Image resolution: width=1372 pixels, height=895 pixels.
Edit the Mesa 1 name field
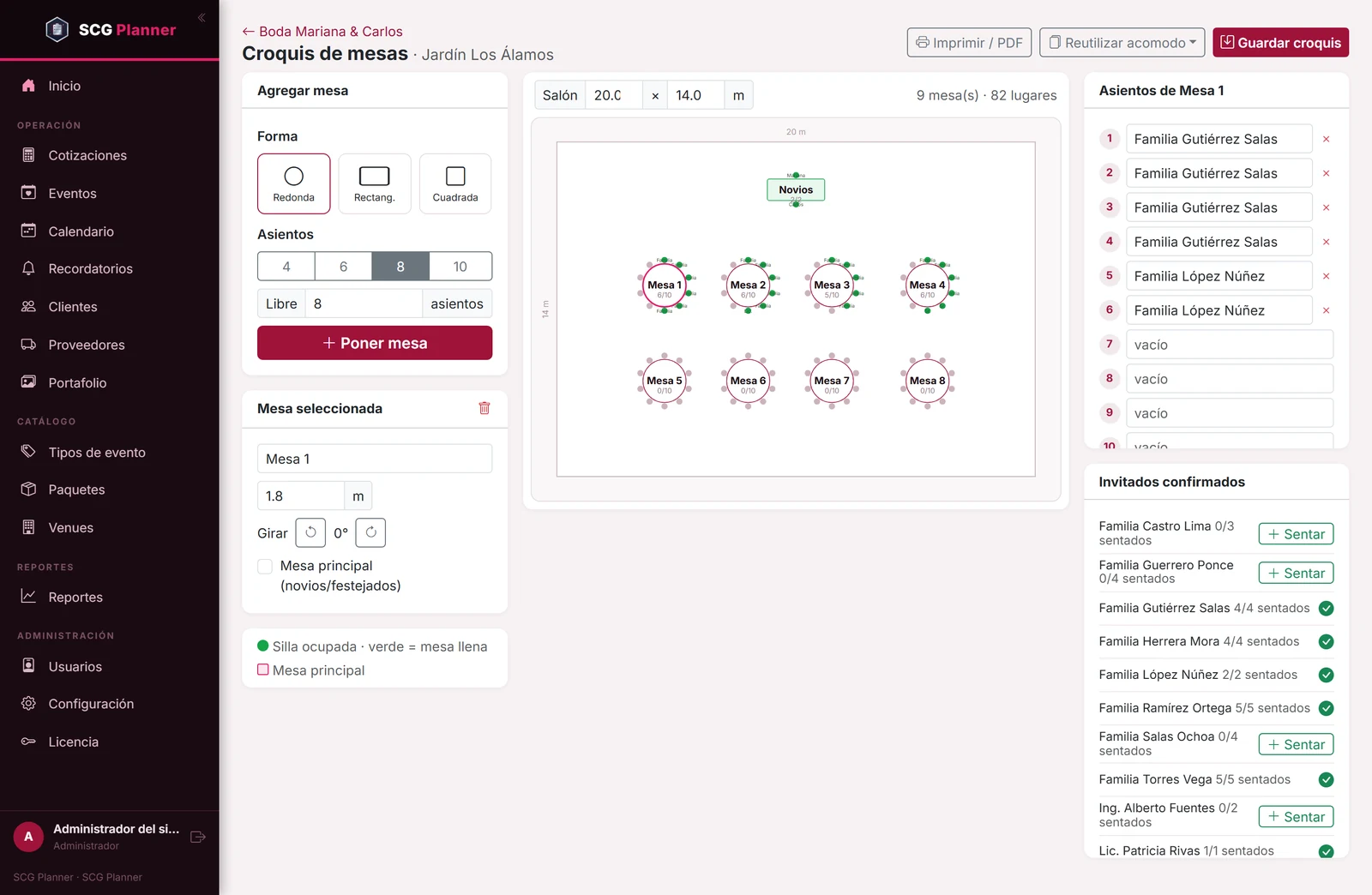(375, 459)
